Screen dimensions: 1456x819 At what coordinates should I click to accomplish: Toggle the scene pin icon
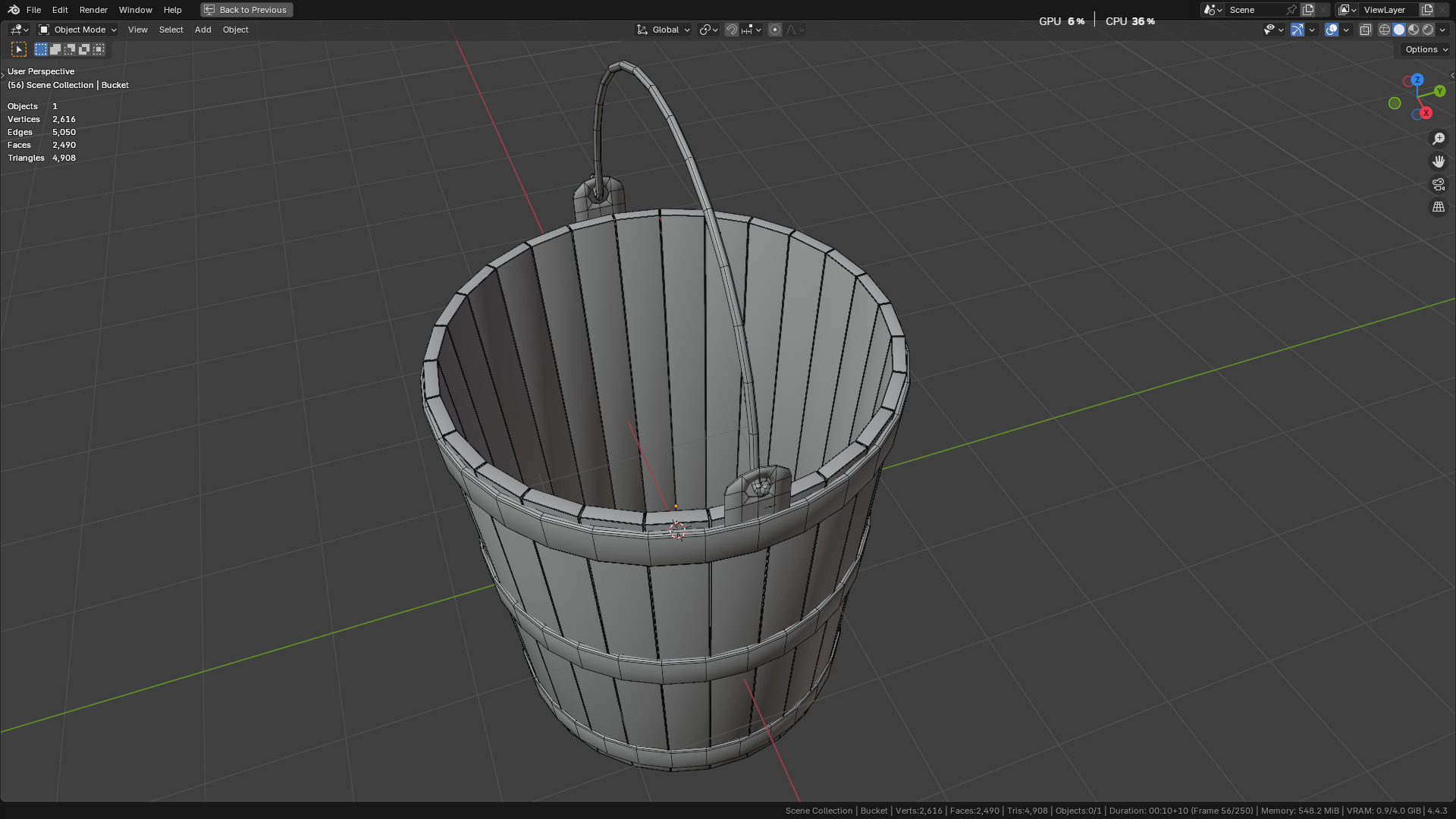pos(1291,10)
